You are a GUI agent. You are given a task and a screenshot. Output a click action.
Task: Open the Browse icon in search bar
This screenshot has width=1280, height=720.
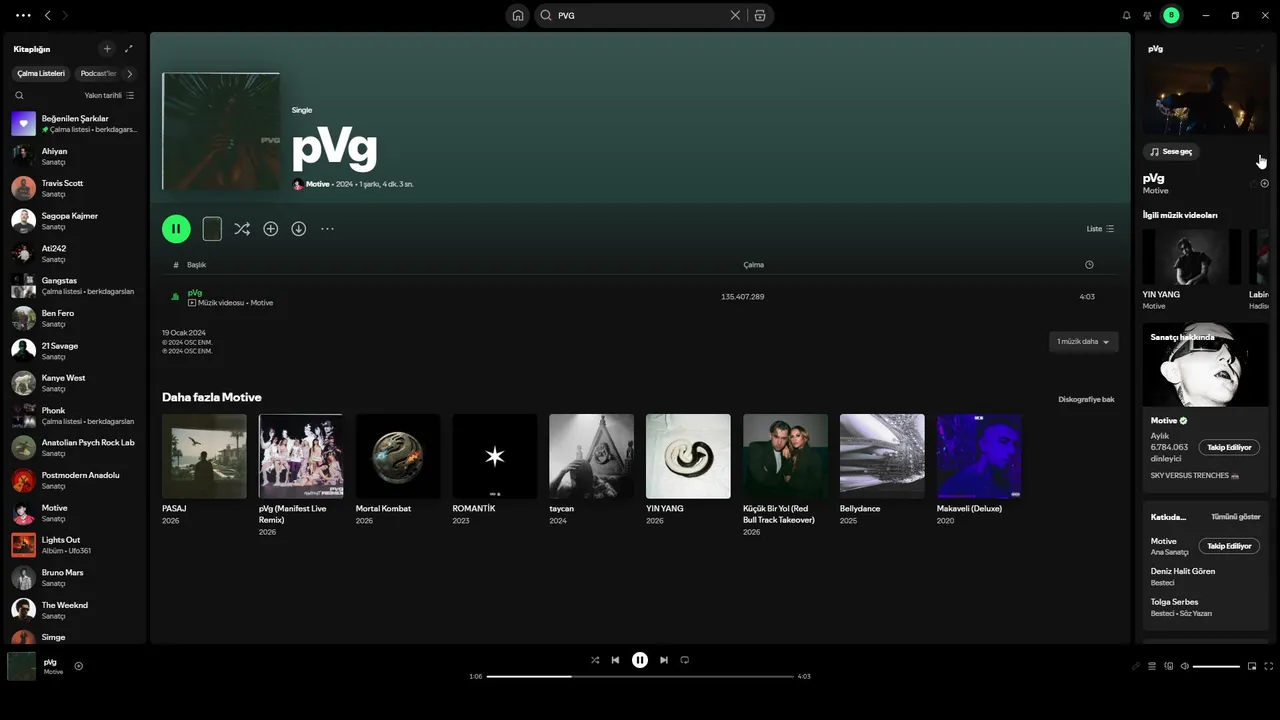click(x=760, y=15)
